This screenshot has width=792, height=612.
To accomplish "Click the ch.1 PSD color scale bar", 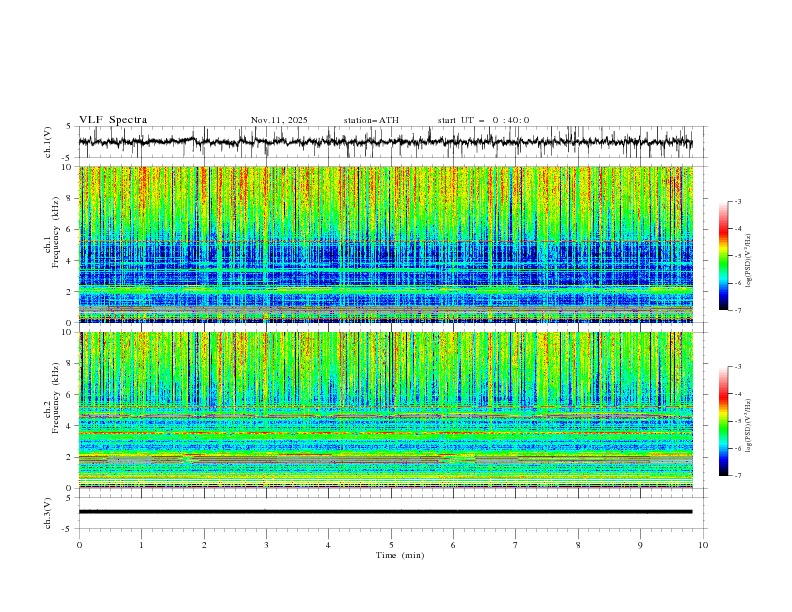I will [x=724, y=256].
